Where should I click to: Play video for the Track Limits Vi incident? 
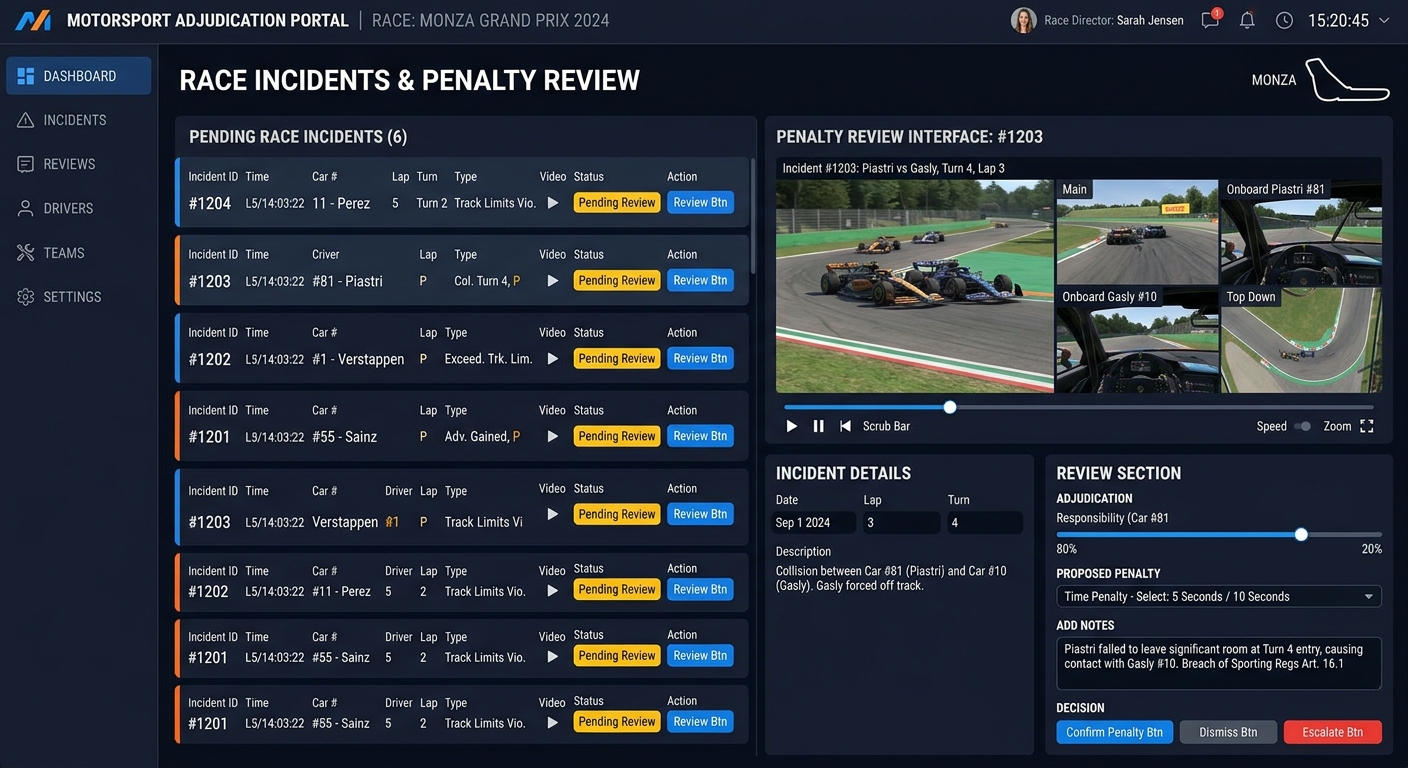click(x=552, y=514)
